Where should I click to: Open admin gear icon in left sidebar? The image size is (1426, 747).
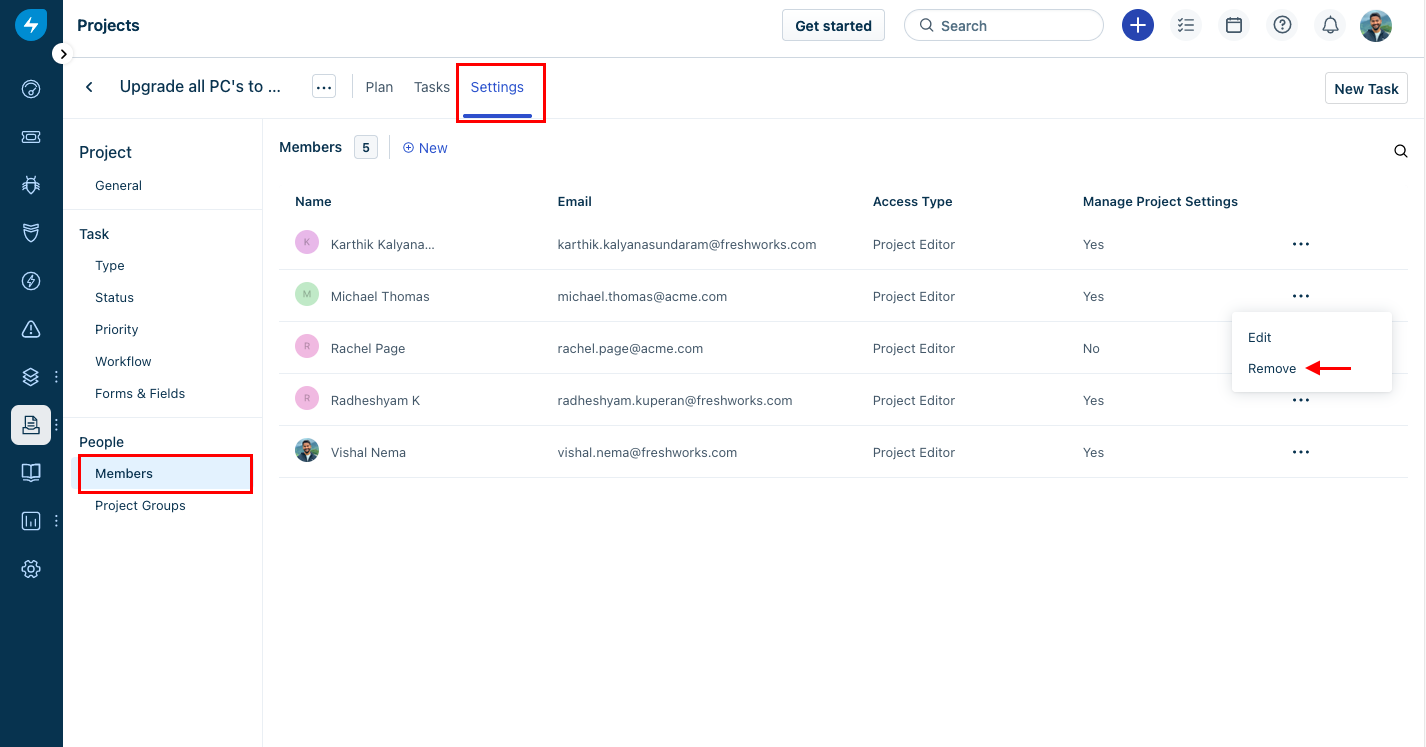(31, 569)
